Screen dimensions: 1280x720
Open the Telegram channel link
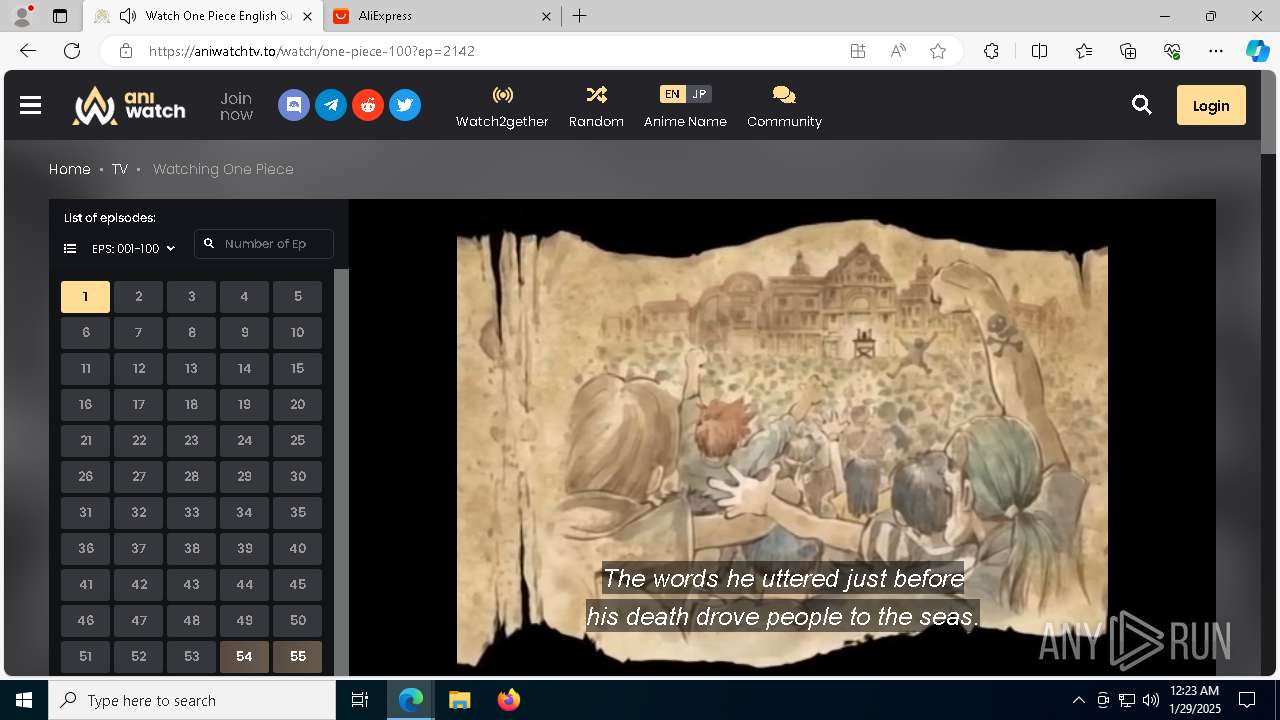click(x=331, y=105)
